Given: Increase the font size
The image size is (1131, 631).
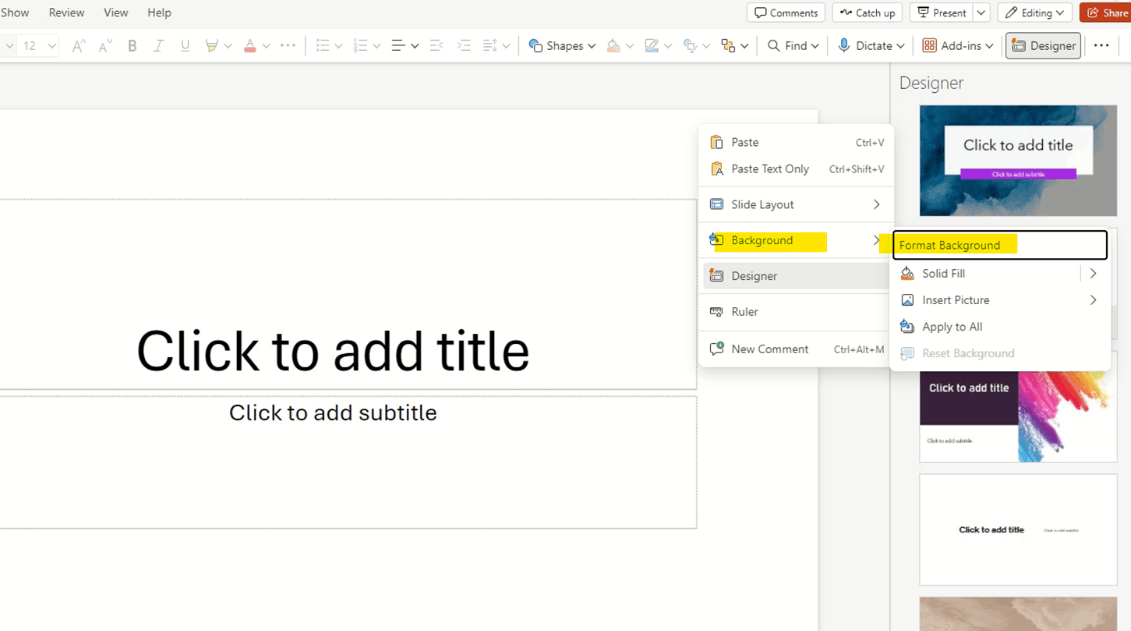Looking at the screenshot, I should pyautogui.click(x=77, y=45).
